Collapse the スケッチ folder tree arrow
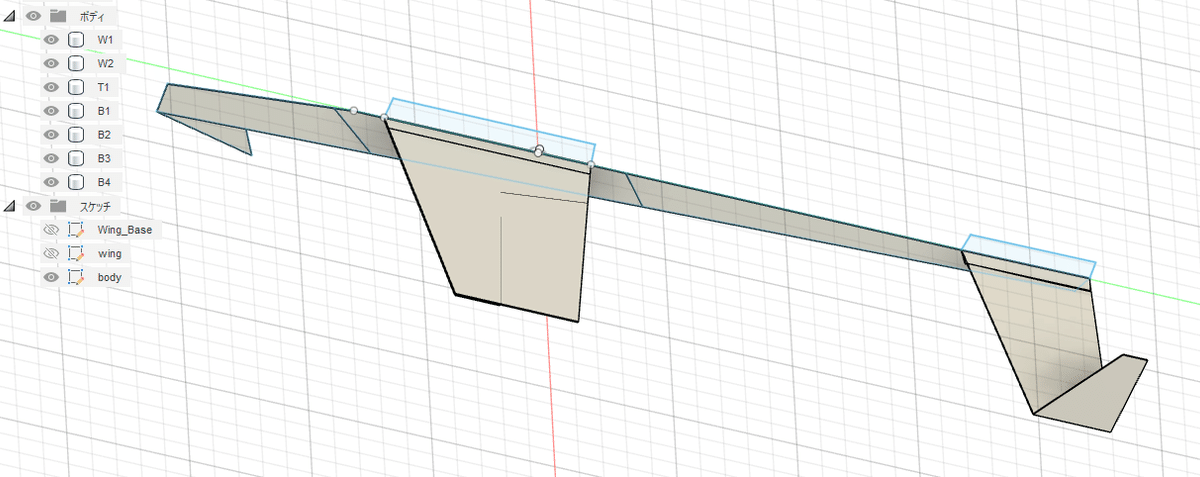 click(9, 206)
